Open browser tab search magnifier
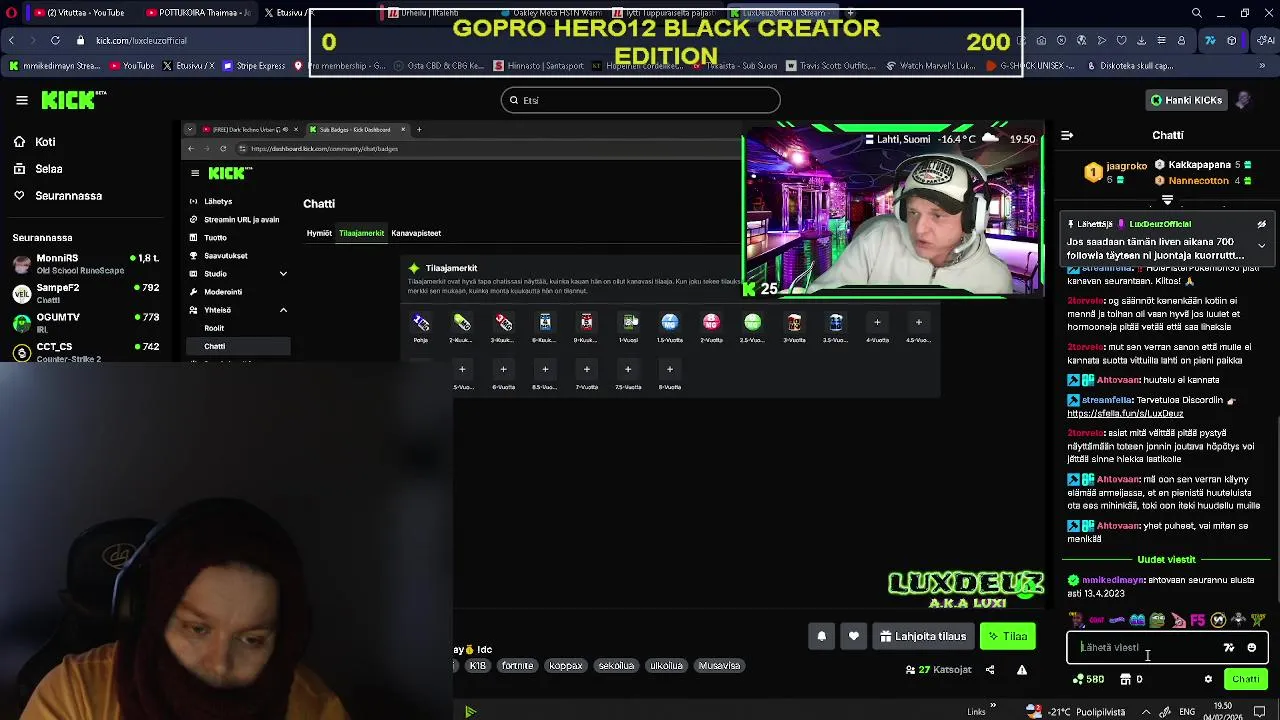 click(1197, 13)
